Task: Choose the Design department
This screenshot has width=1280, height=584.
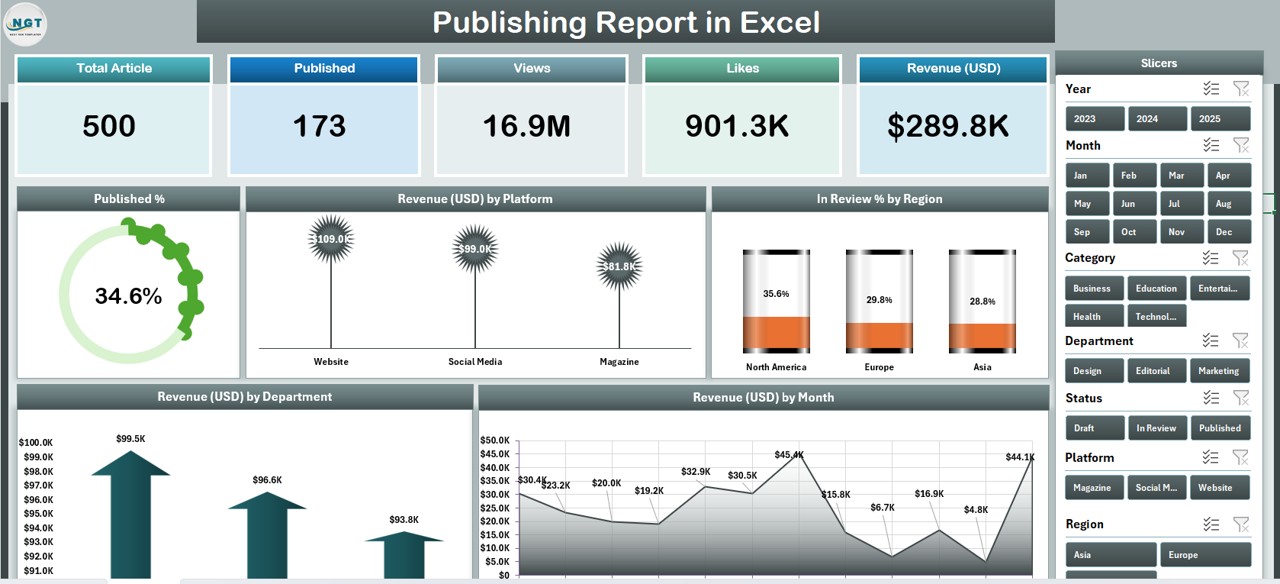Action: (x=1095, y=371)
